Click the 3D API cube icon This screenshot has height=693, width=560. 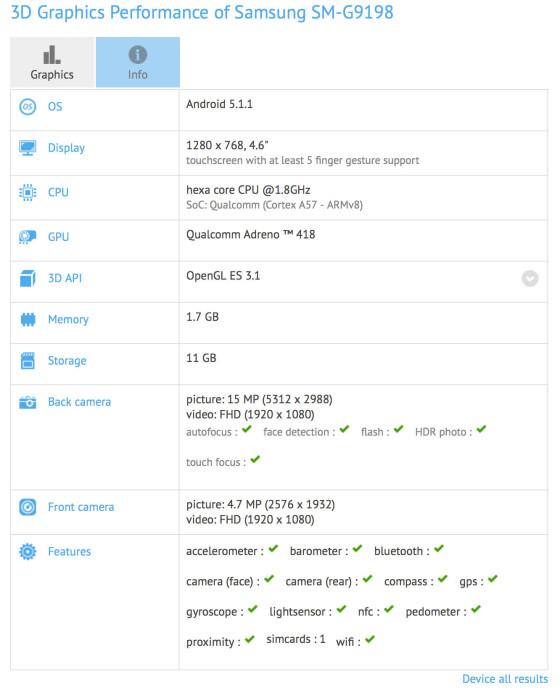[27, 278]
